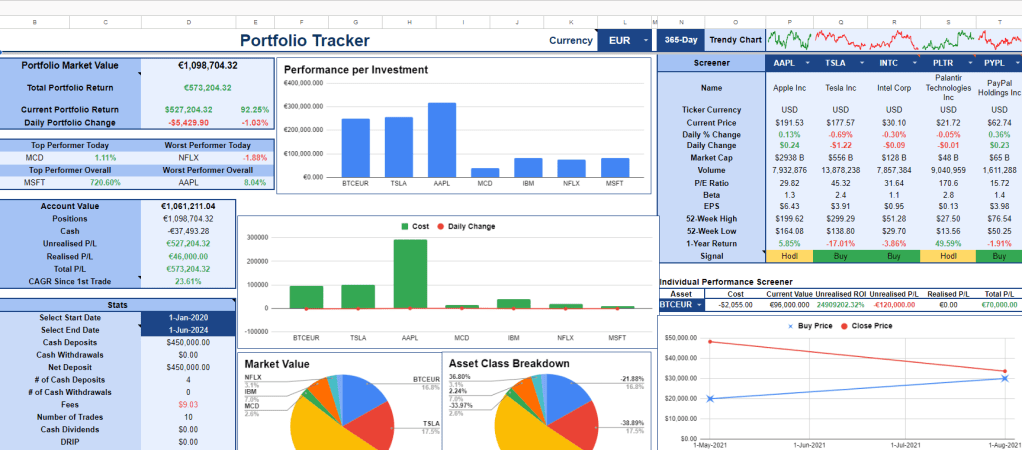Select column L header
Image resolution: width=1022 pixels, height=450 pixels.
(625, 21)
